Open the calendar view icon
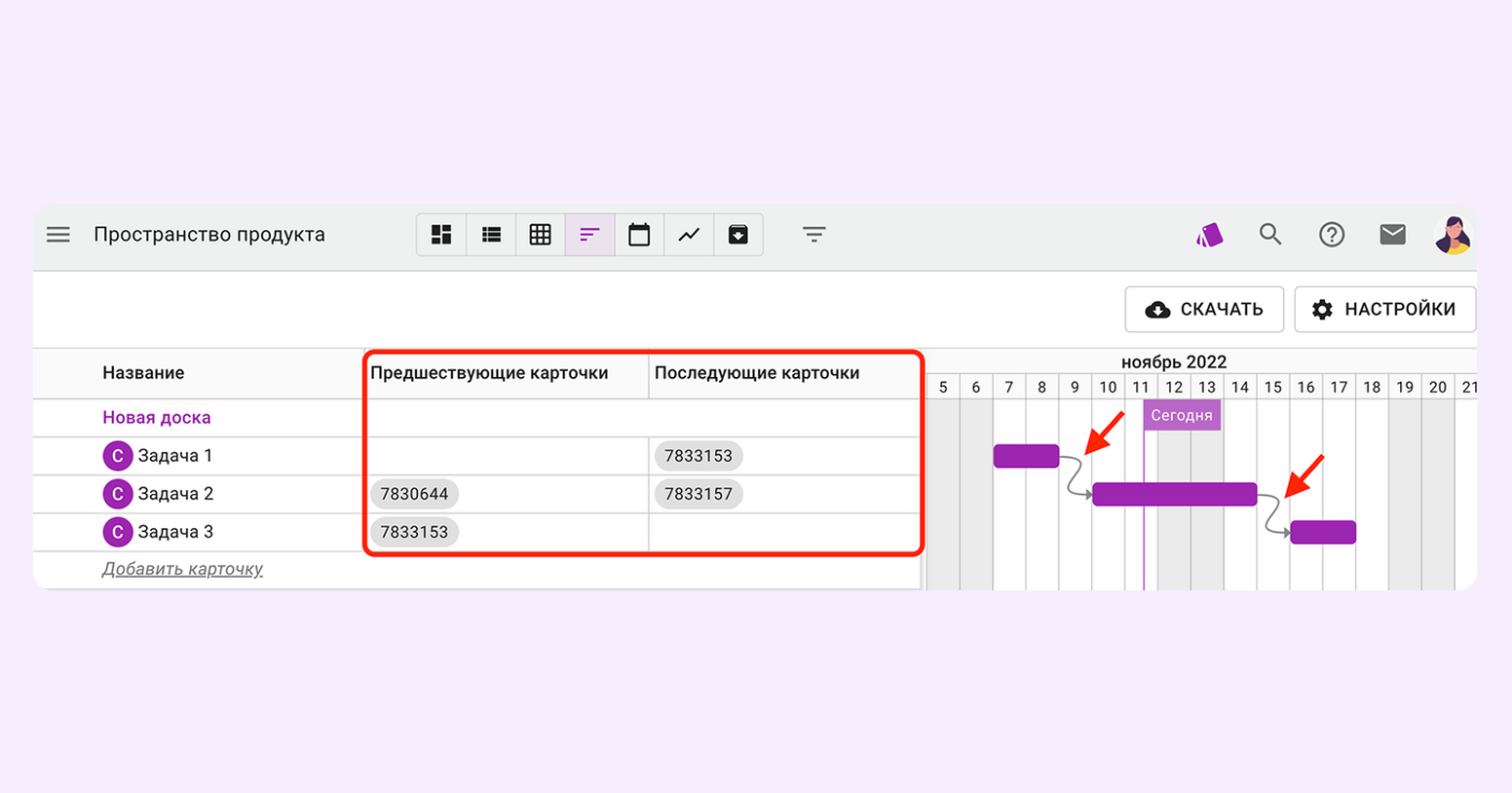 pyautogui.click(x=639, y=235)
